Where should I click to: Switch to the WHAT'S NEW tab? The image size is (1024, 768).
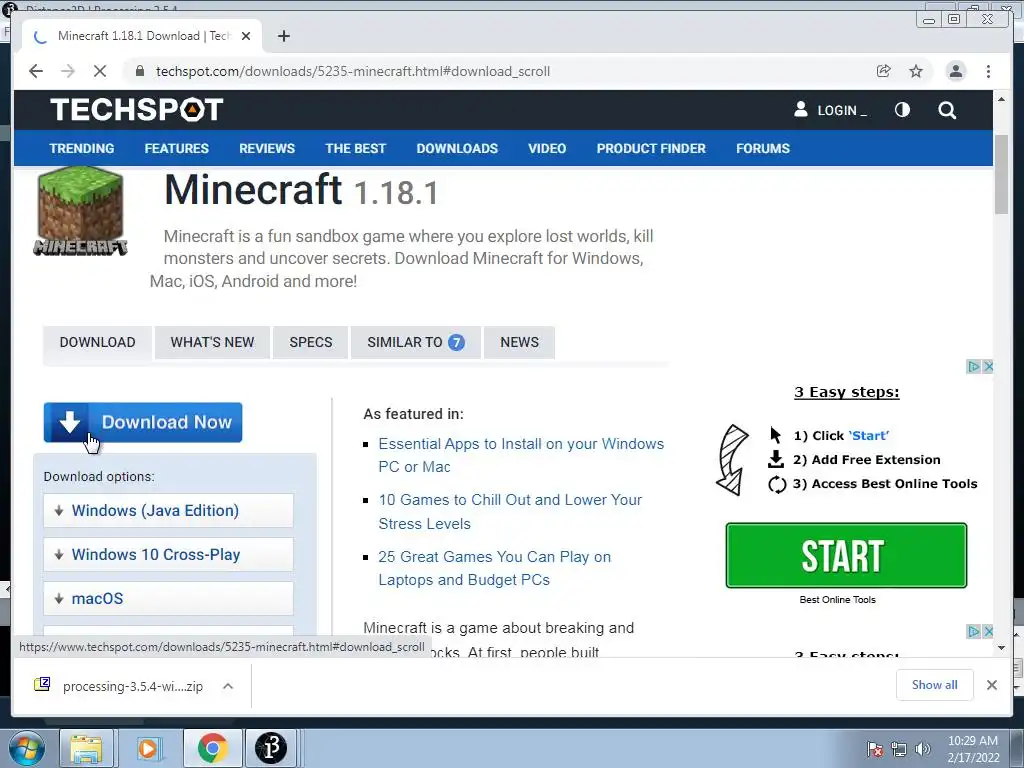tap(212, 342)
